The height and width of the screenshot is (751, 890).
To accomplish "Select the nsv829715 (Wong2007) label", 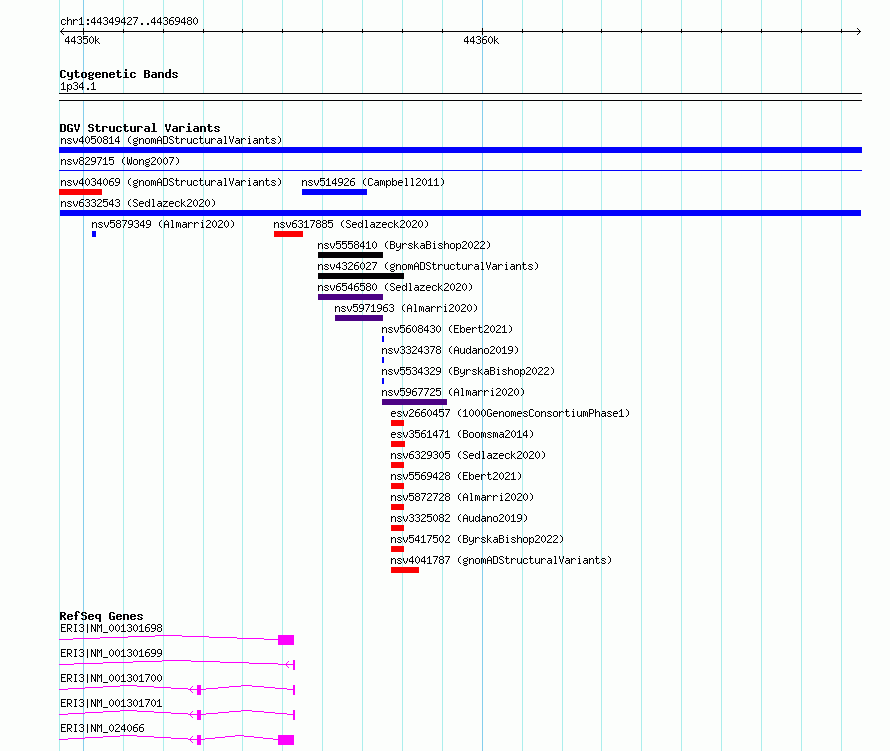I will (120, 161).
